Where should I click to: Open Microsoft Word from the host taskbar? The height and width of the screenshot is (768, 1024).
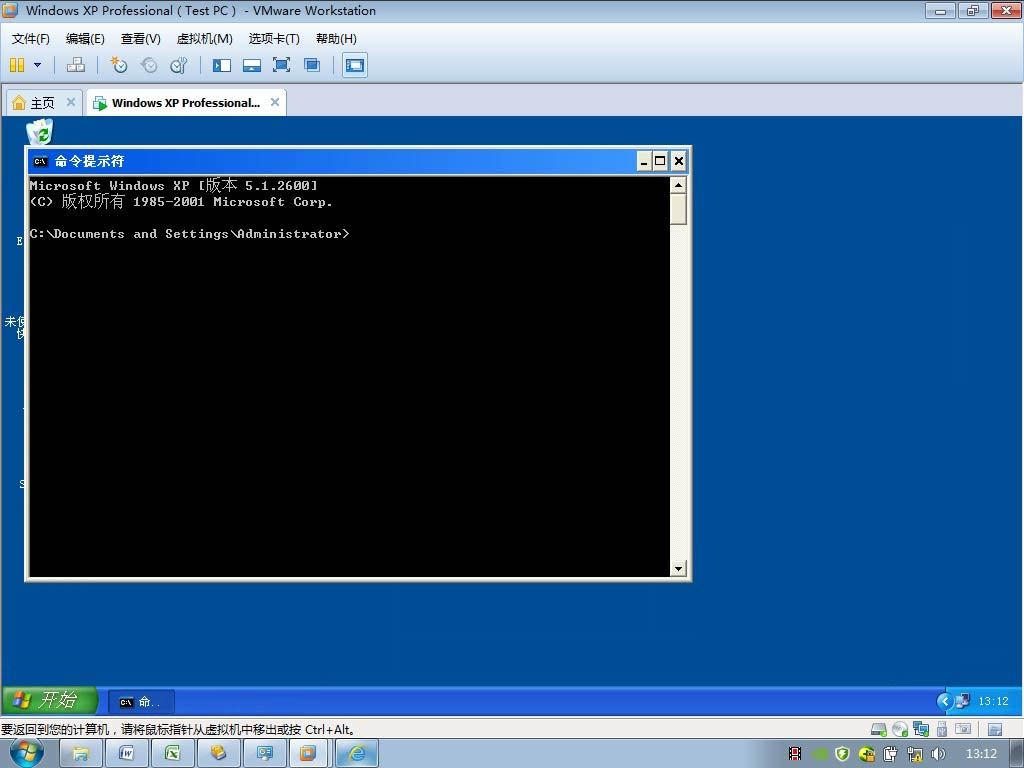point(127,754)
